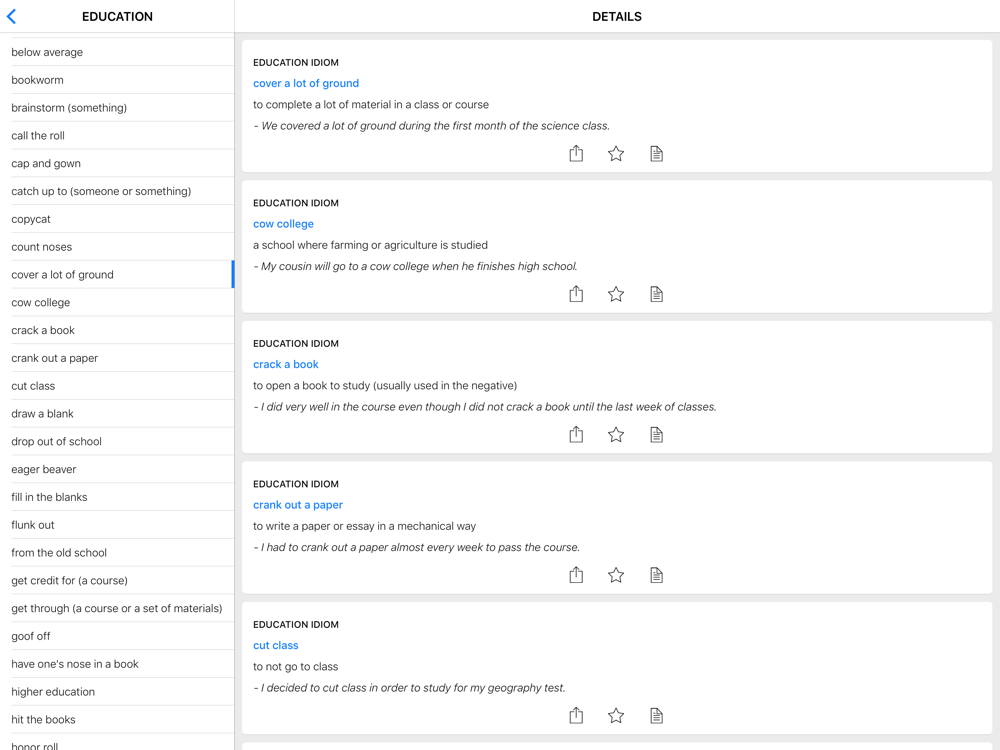1000x750 pixels.
Task: Share the "cow college" idiom
Action: point(576,294)
